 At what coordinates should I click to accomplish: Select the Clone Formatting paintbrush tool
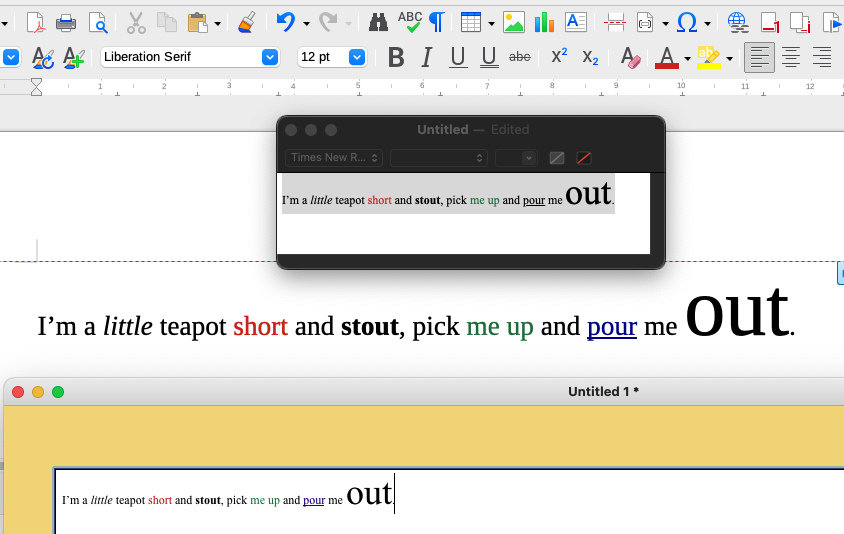tap(248, 22)
